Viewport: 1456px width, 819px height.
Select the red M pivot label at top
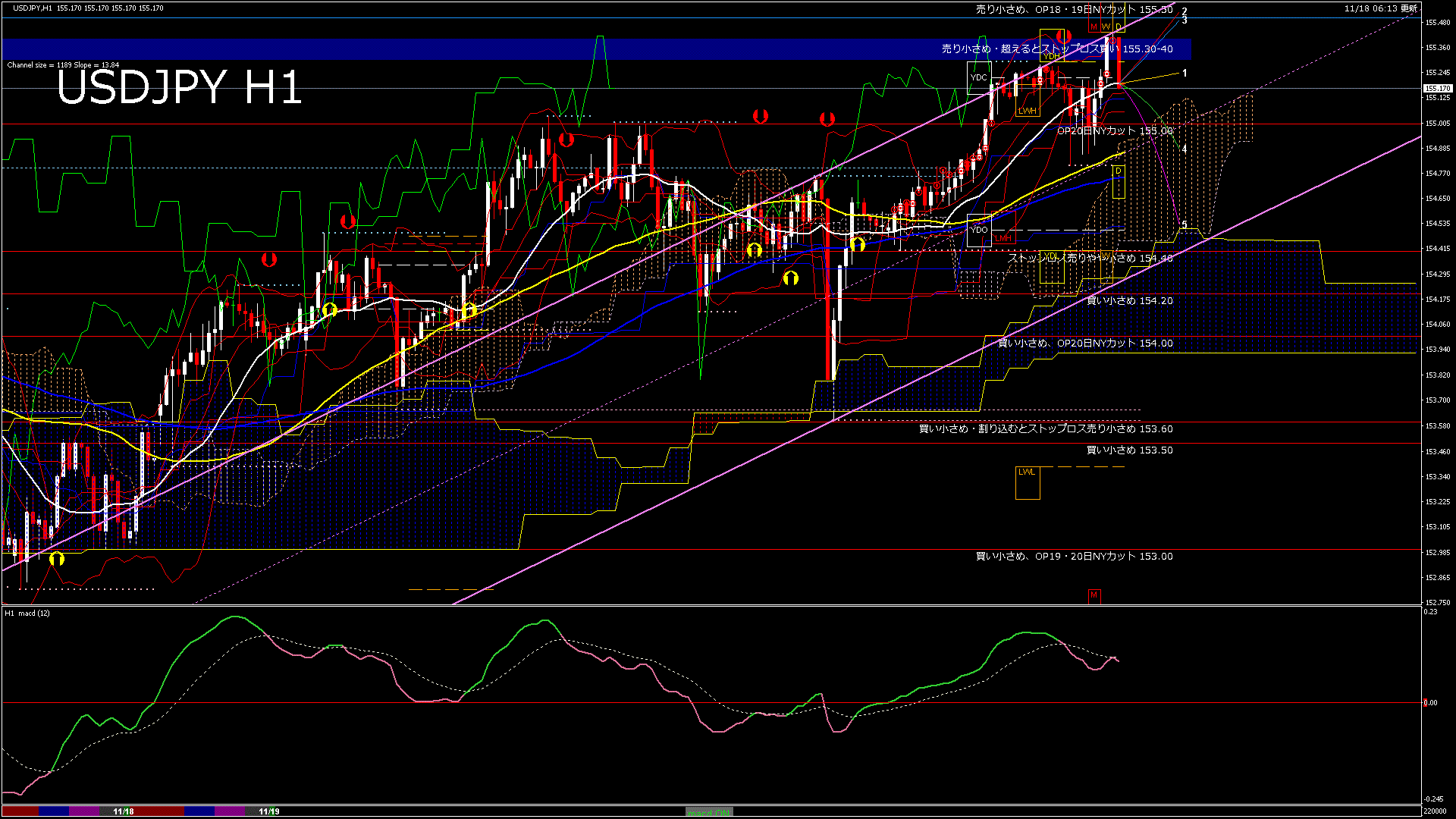pyautogui.click(x=1094, y=27)
